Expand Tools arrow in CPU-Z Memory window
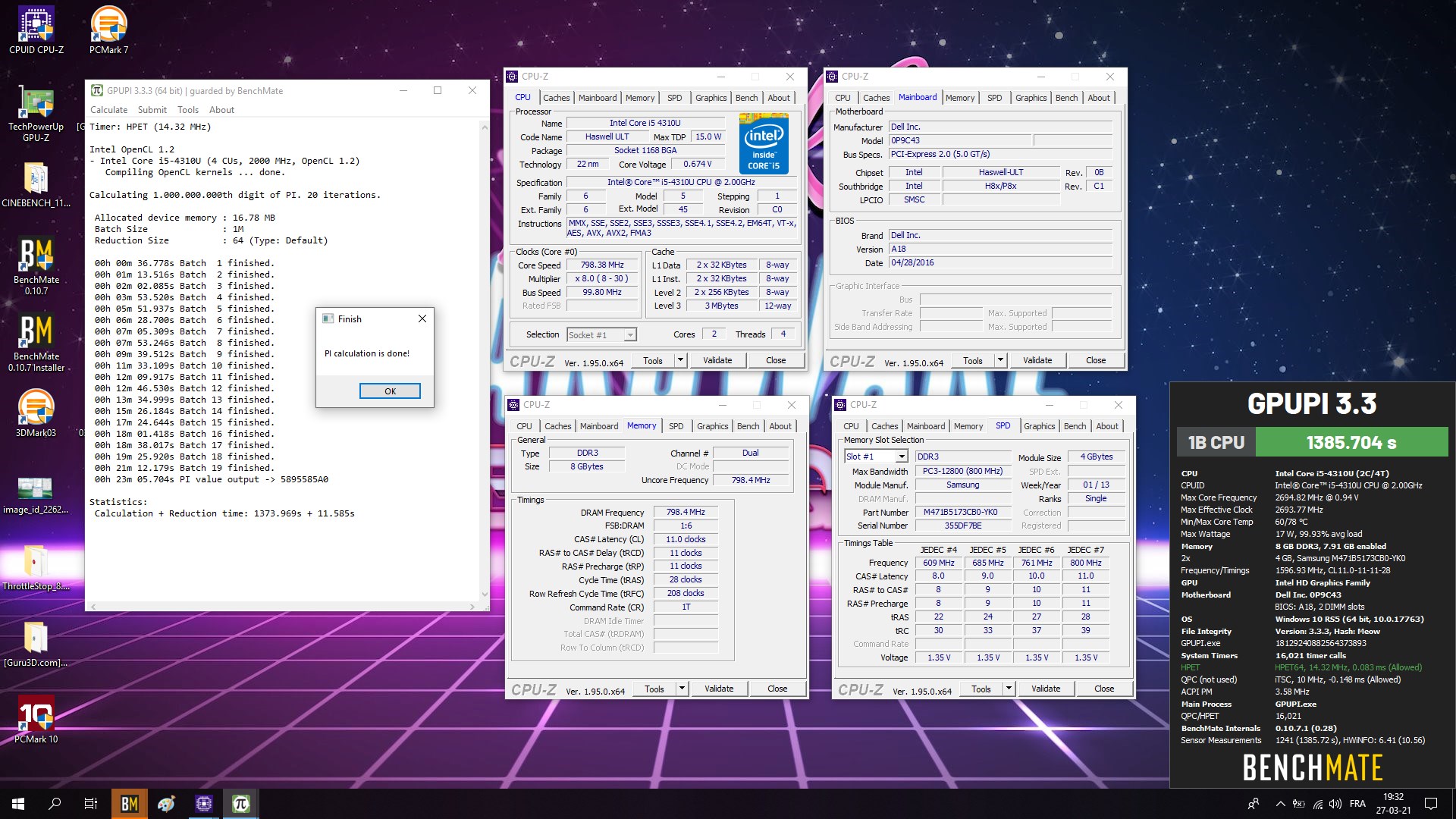Screen dimensions: 1456x819 [x=682, y=689]
